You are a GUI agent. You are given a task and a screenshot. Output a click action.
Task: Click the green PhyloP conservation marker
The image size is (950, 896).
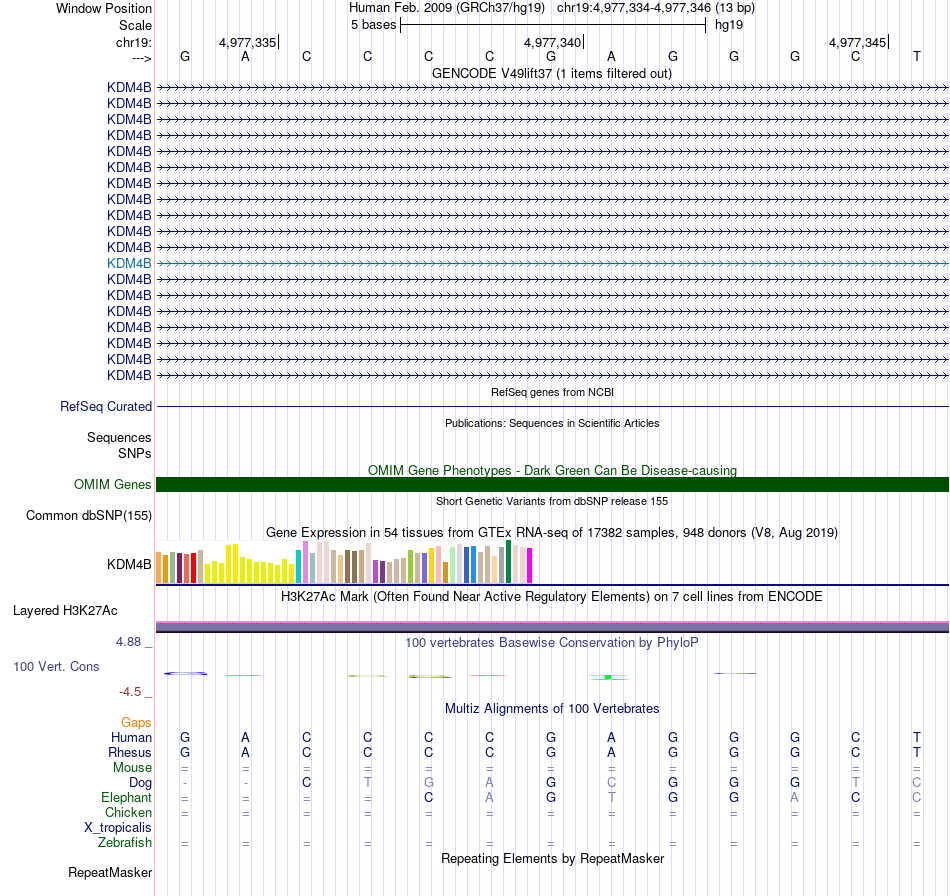pyautogui.click(x=608, y=677)
